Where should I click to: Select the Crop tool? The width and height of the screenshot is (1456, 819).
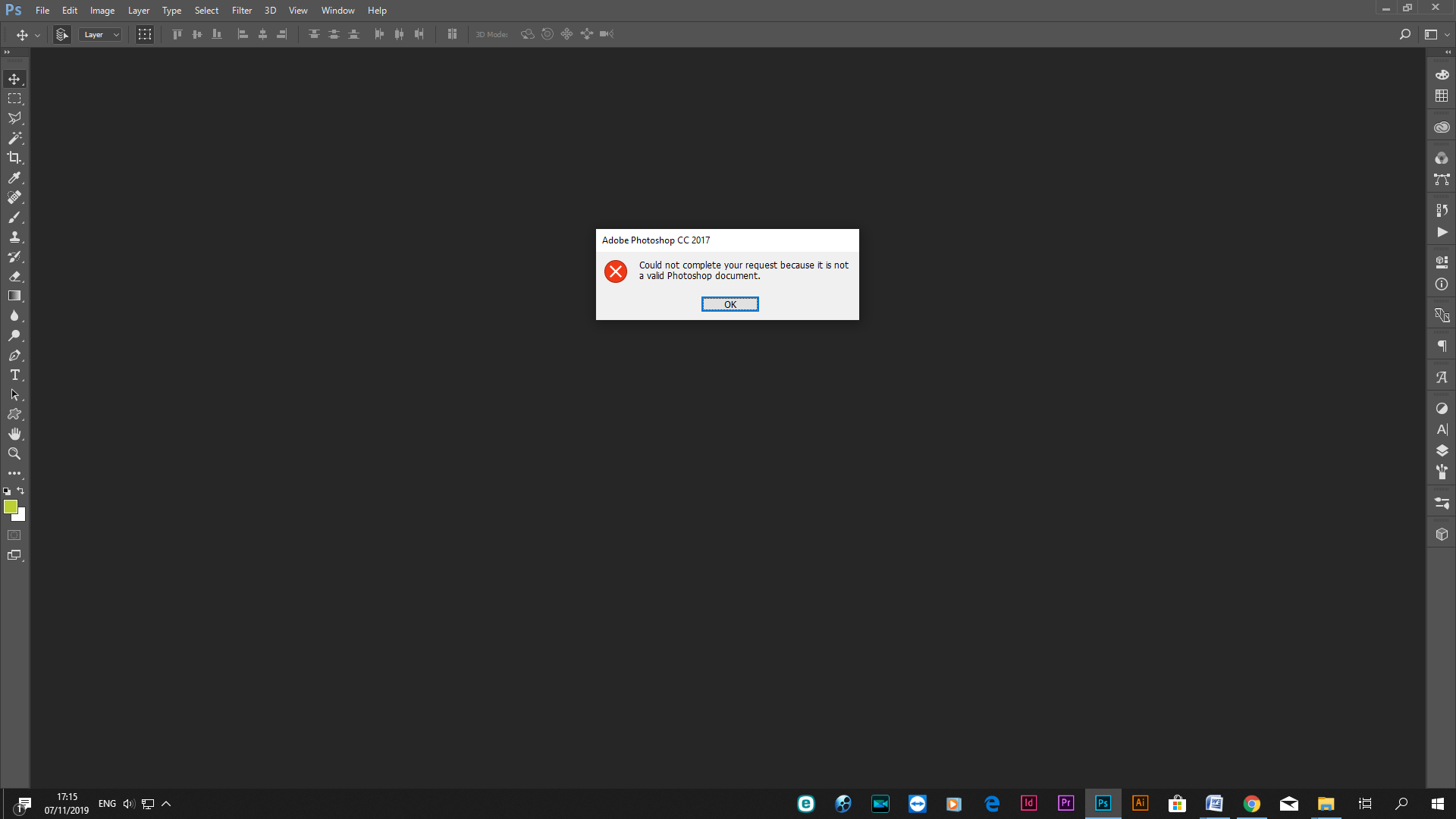click(14, 158)
